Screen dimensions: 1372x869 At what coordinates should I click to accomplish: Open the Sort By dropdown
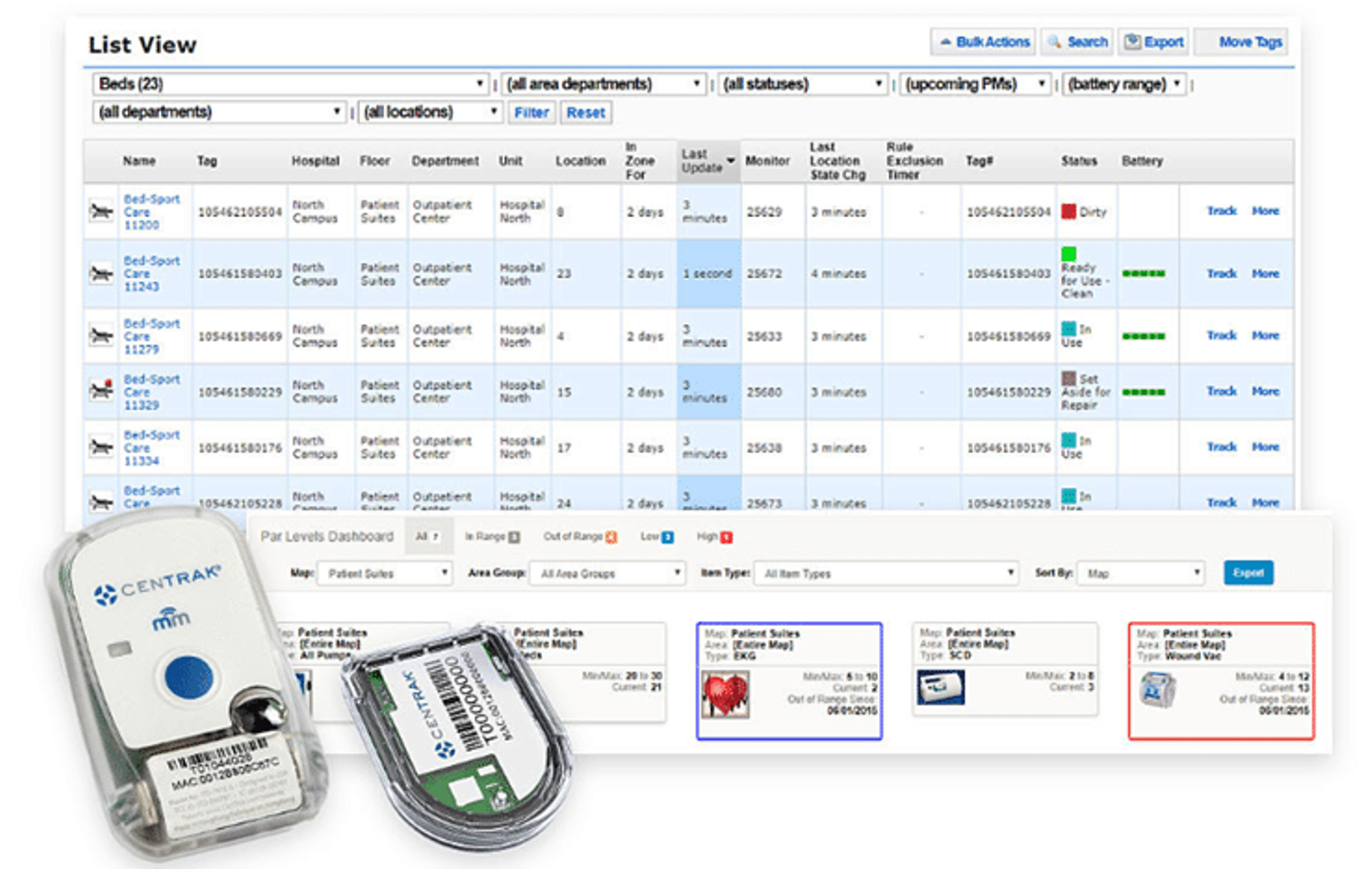(x=1141, y=574)
